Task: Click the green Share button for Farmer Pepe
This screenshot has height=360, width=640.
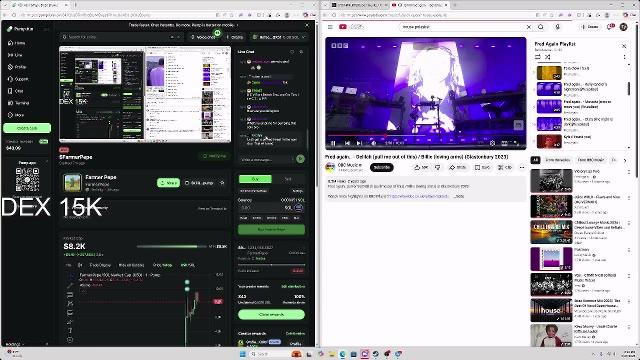Action: tap(168, 183)
